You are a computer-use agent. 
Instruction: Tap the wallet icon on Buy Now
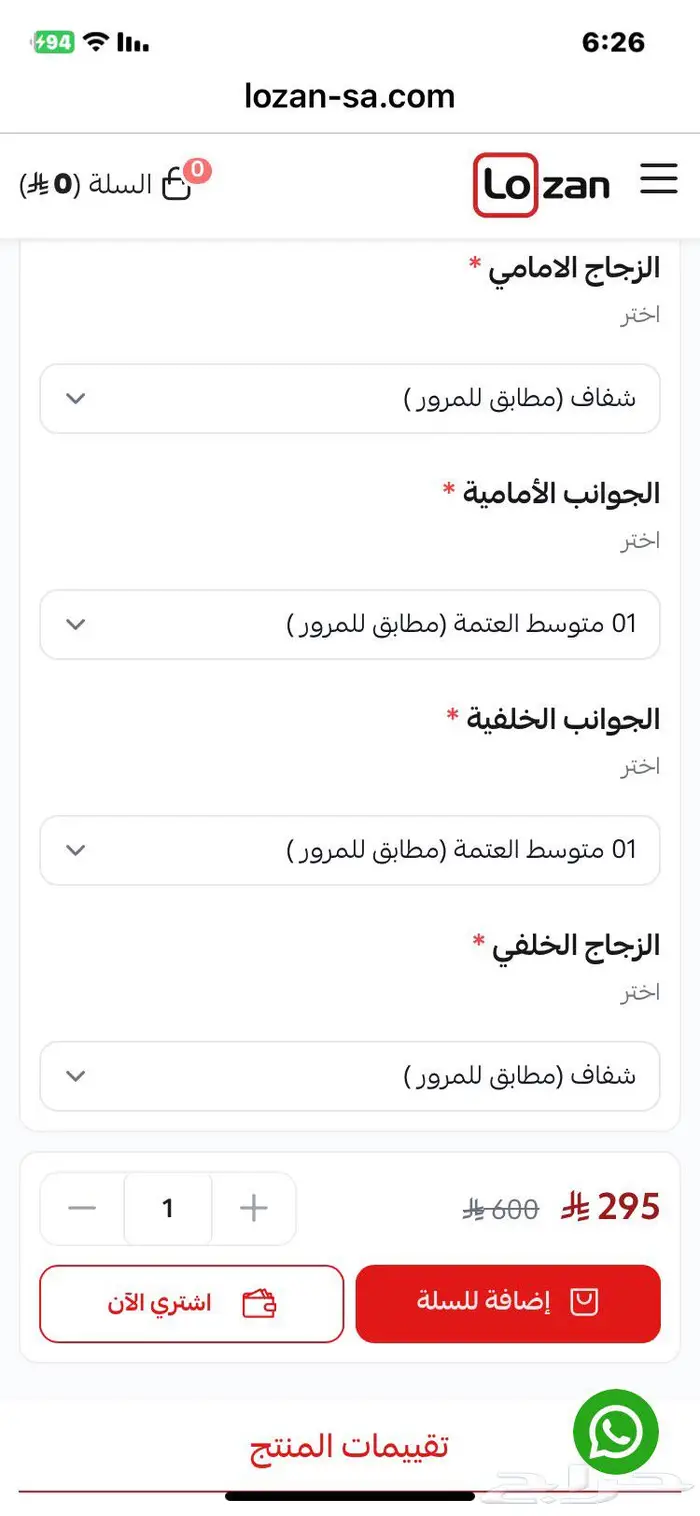click(259, 1304)
